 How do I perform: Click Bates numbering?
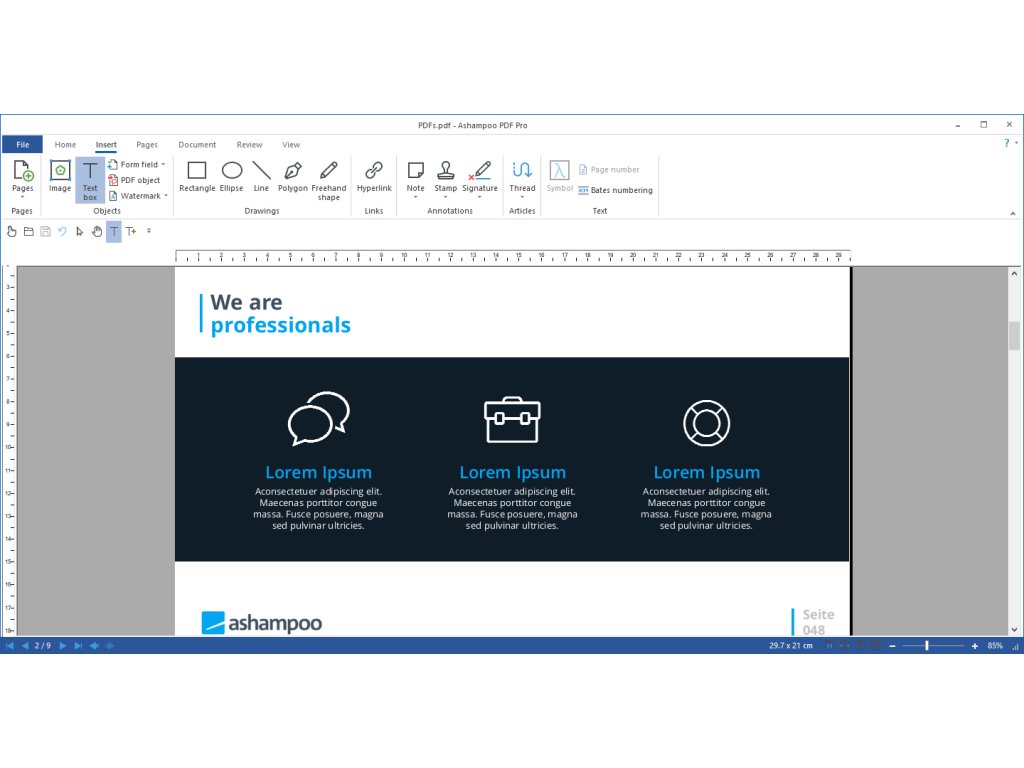pos(615,190)
